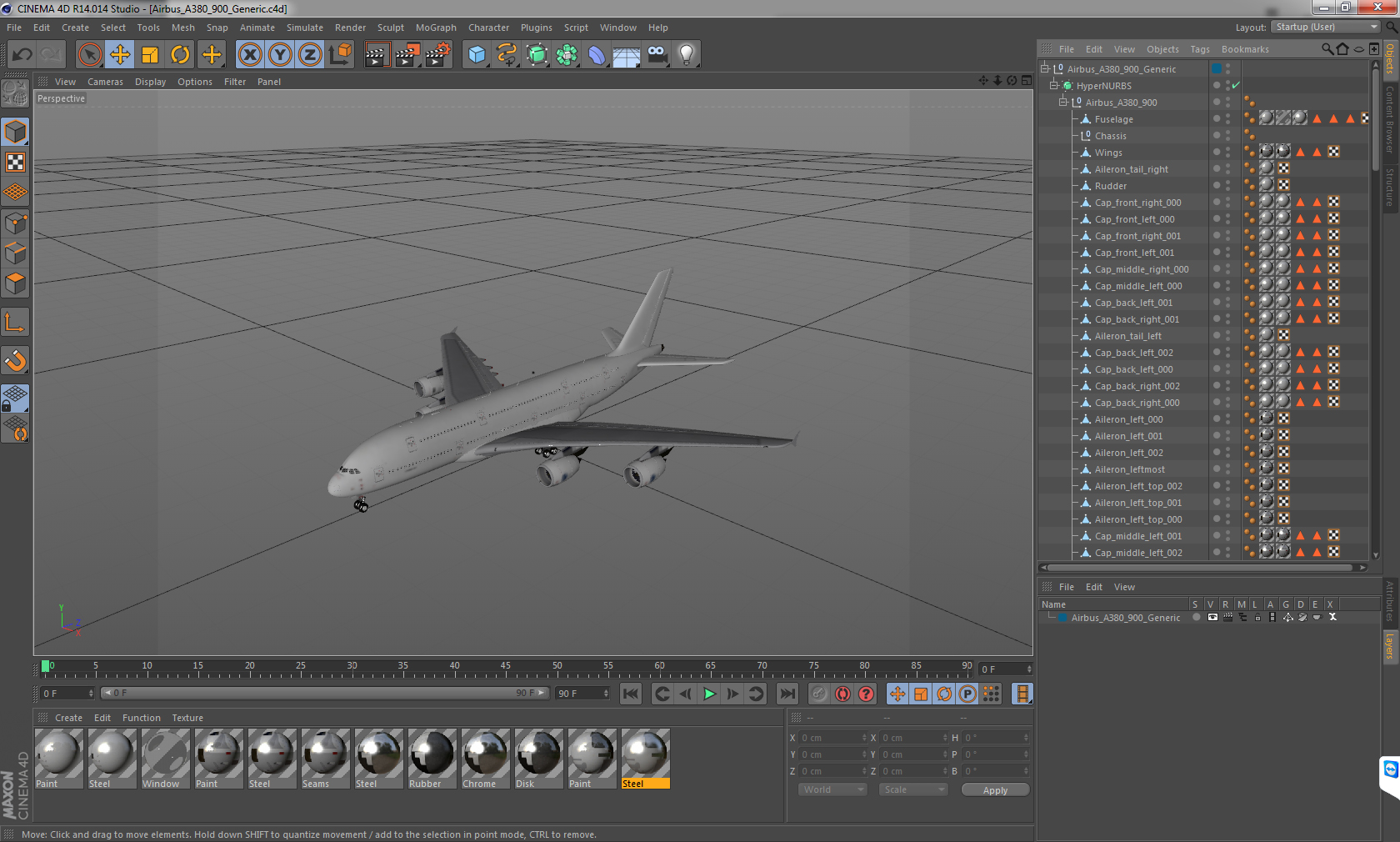Click Render Active View clapperboard icon
The height and width of the screenshot is (842, 1400).
(x=377, y=55)
